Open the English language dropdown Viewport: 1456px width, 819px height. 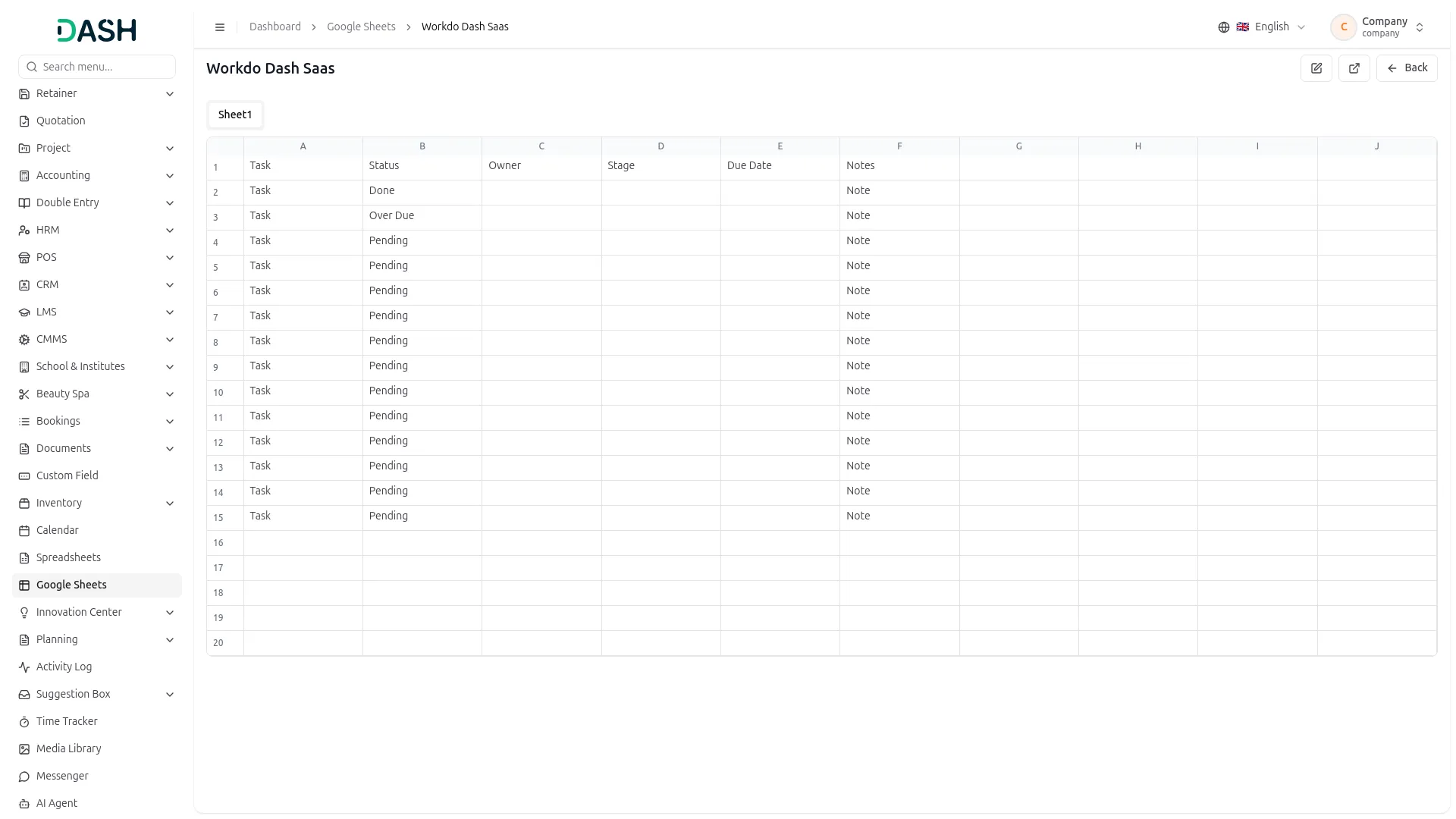1262,27
